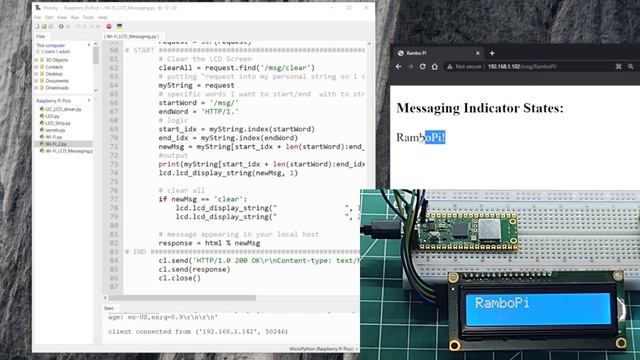640x360 pixels.
Task: Open the View menu in Thonny
Action: point(62,18)
